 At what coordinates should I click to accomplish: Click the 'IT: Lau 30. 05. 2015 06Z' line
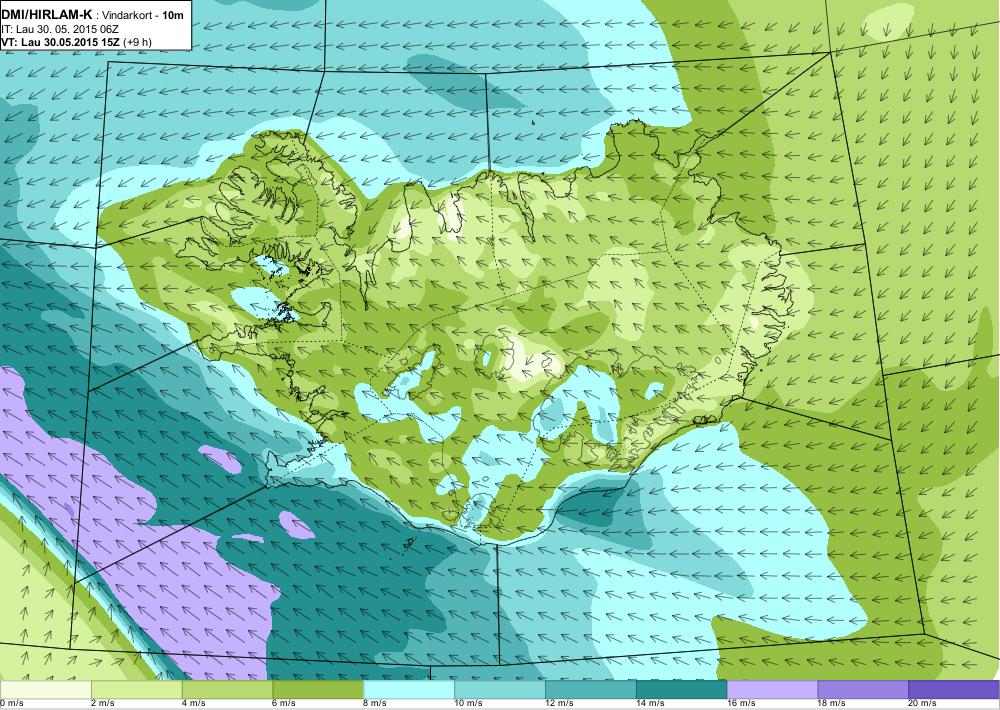click(60, 29)
